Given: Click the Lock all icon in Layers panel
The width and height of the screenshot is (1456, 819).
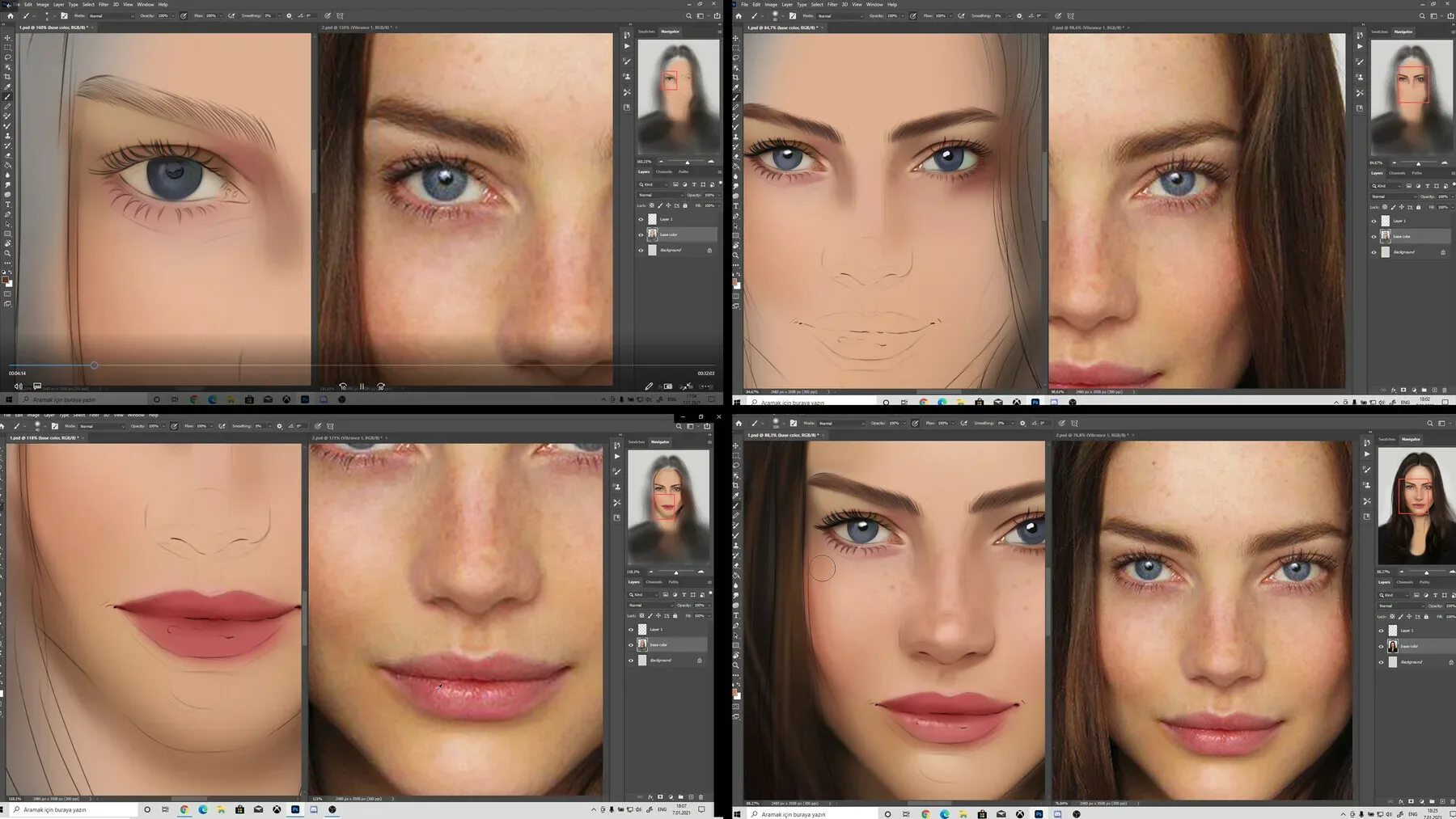Looking at the screenshot, I should [x=685, y=205].
